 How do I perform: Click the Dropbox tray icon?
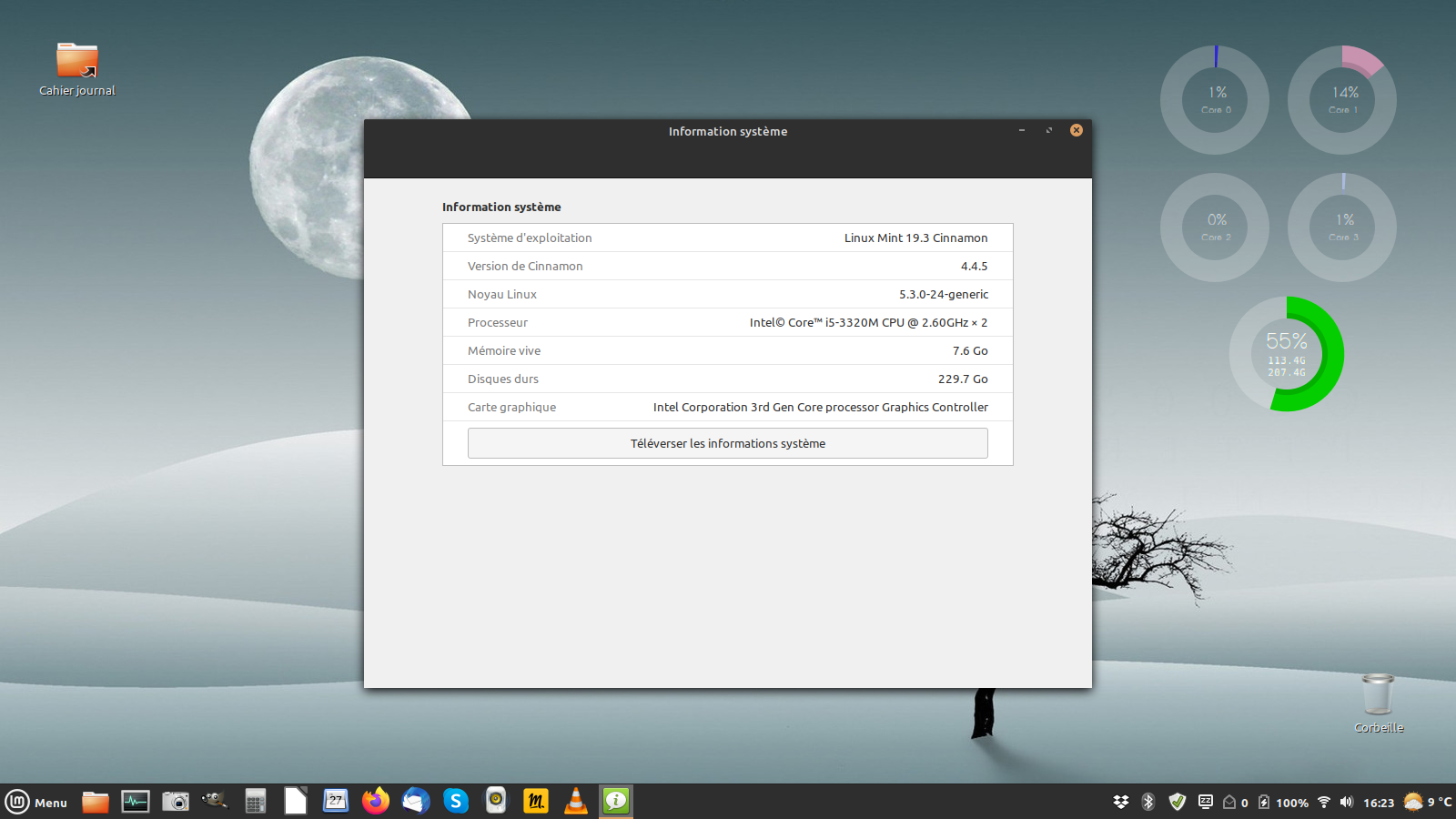[1121, 802]
